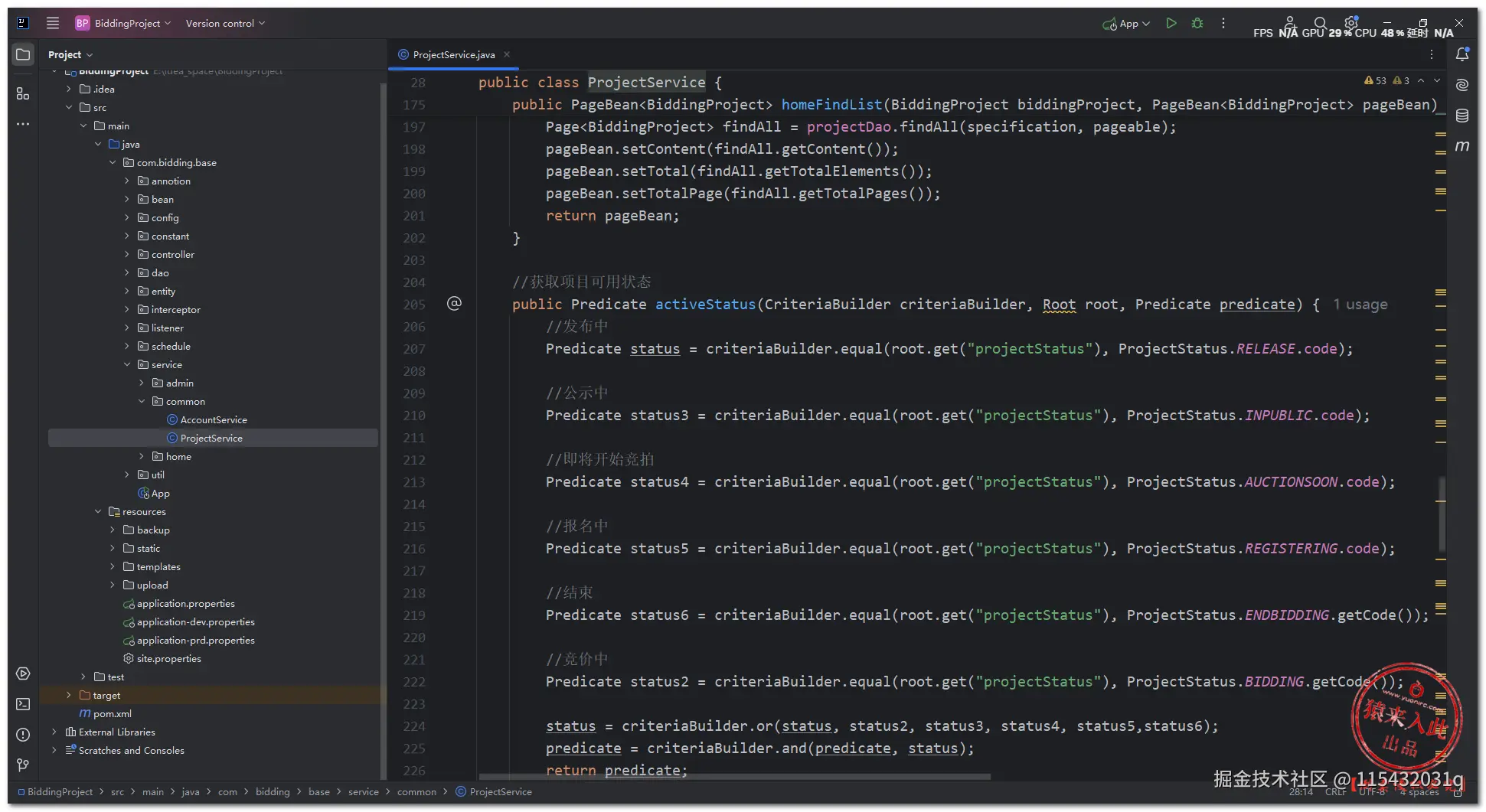Open the Services tool window
This screenshot has height=812, width=1486.
(23, 673)
